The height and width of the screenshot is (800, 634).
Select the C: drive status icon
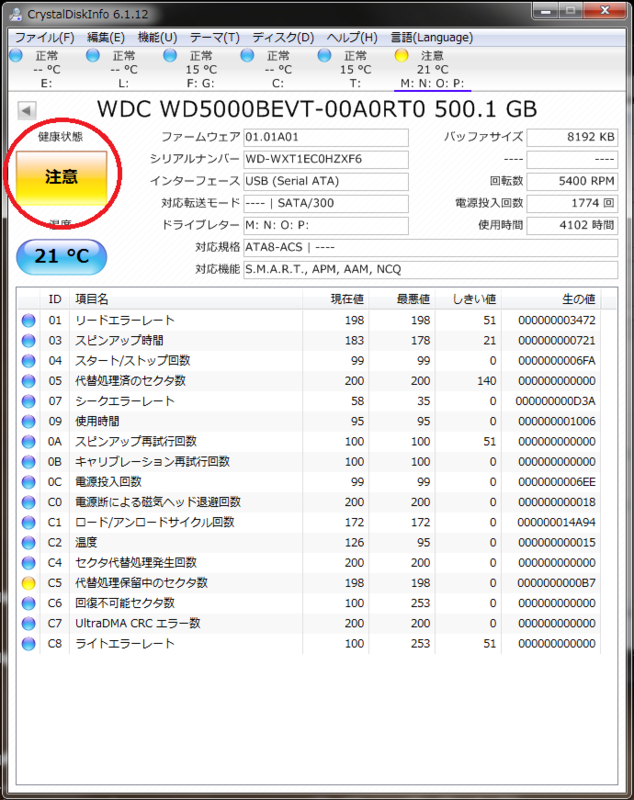[x=247, y=55]
